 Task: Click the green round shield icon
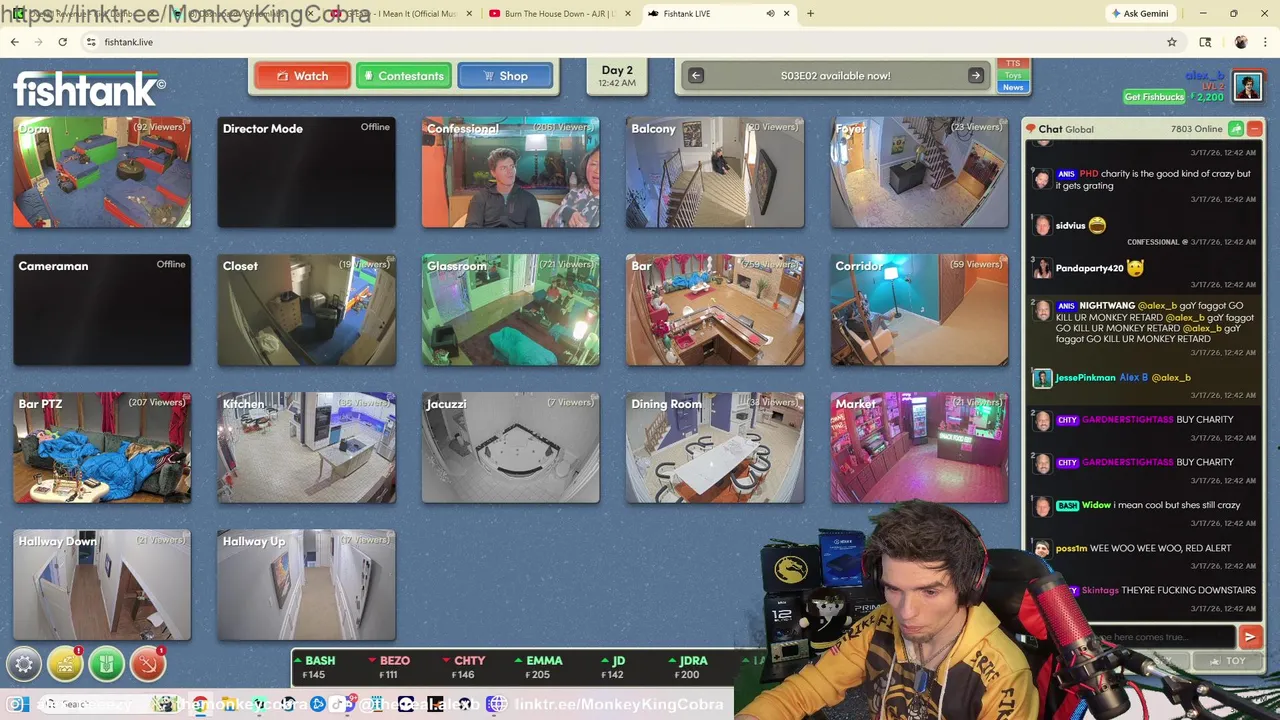click(x=106, y=664)
